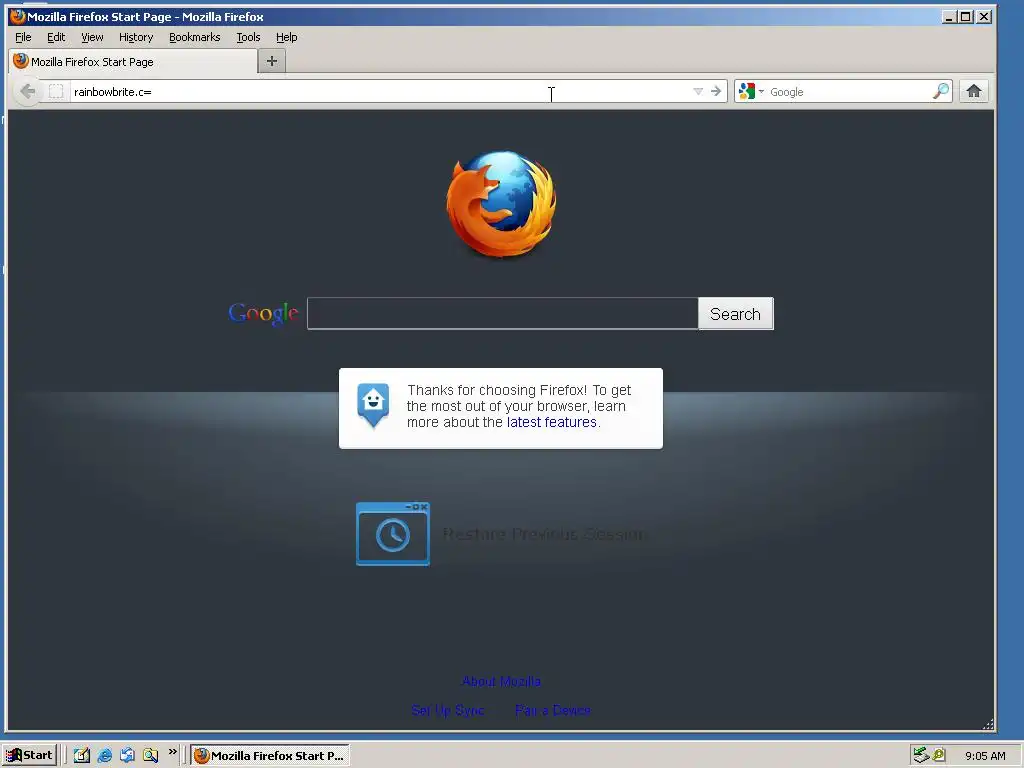The height and width of the screenshot is (768, 1024).
Task: Click the Google search field on the start page
Action: coord(502,313)
